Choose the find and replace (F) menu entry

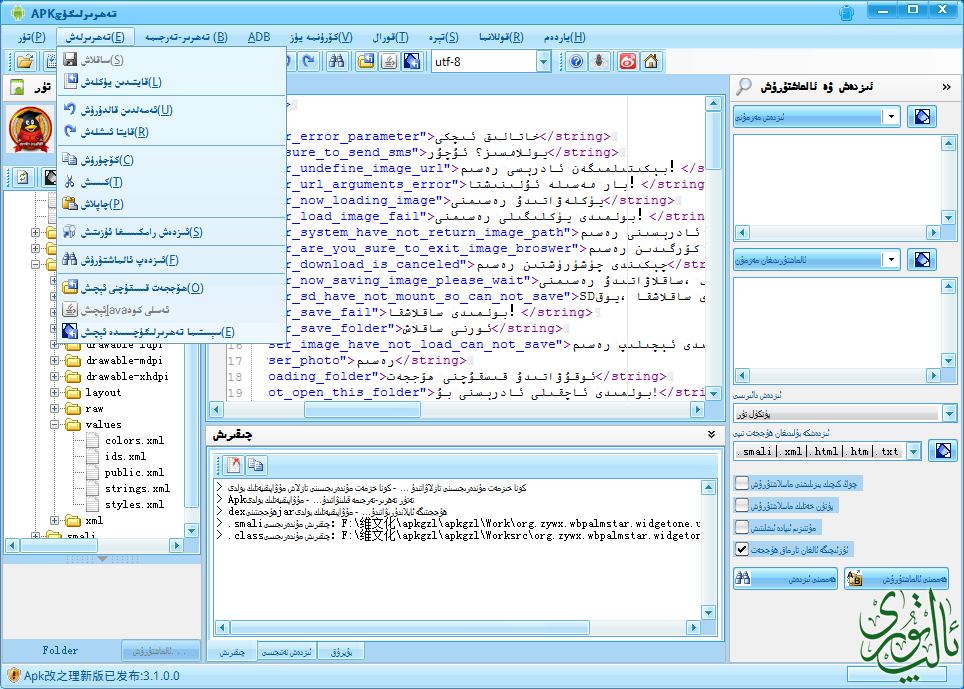point(172,260)
